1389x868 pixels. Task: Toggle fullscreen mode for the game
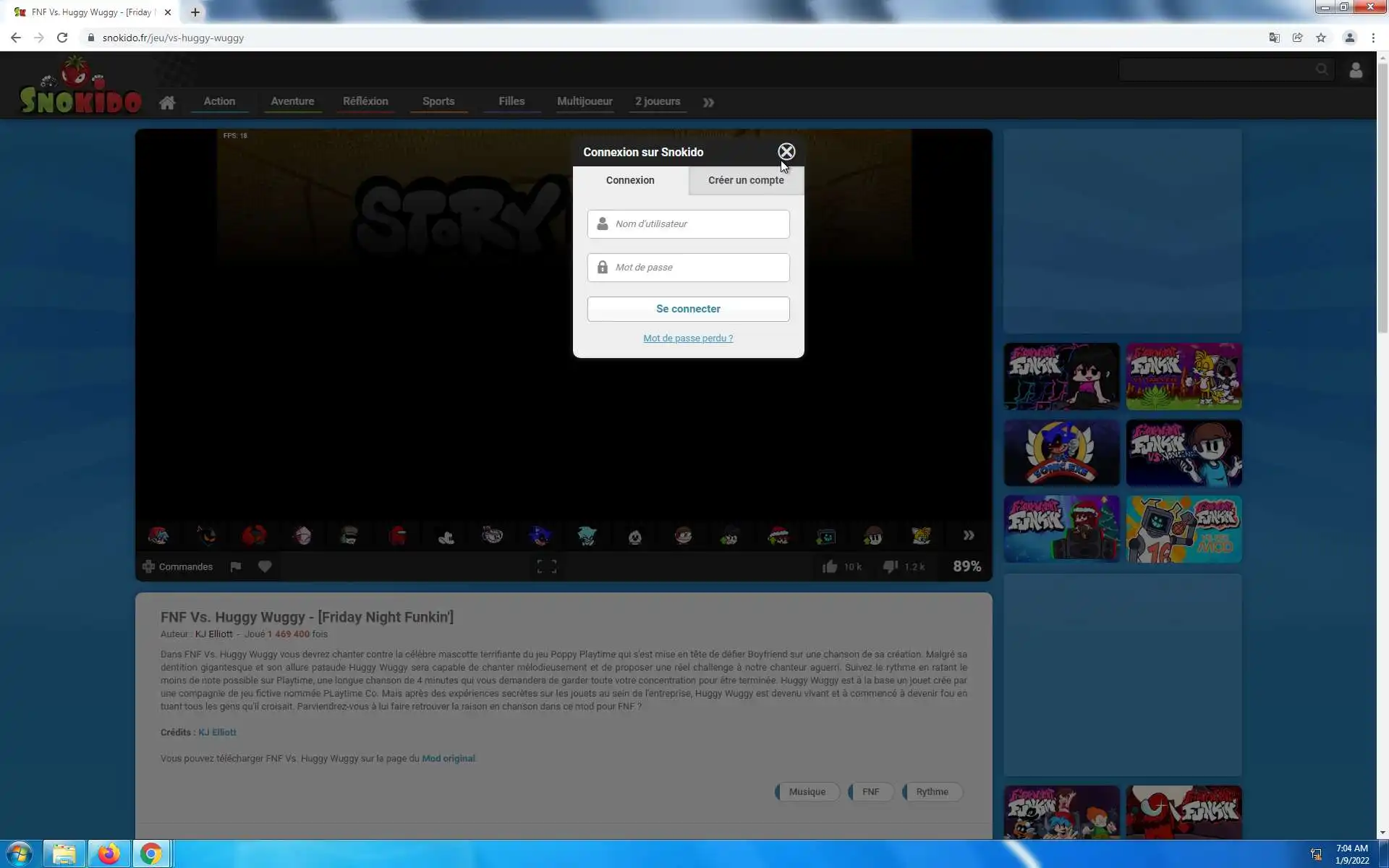(546, 567)
